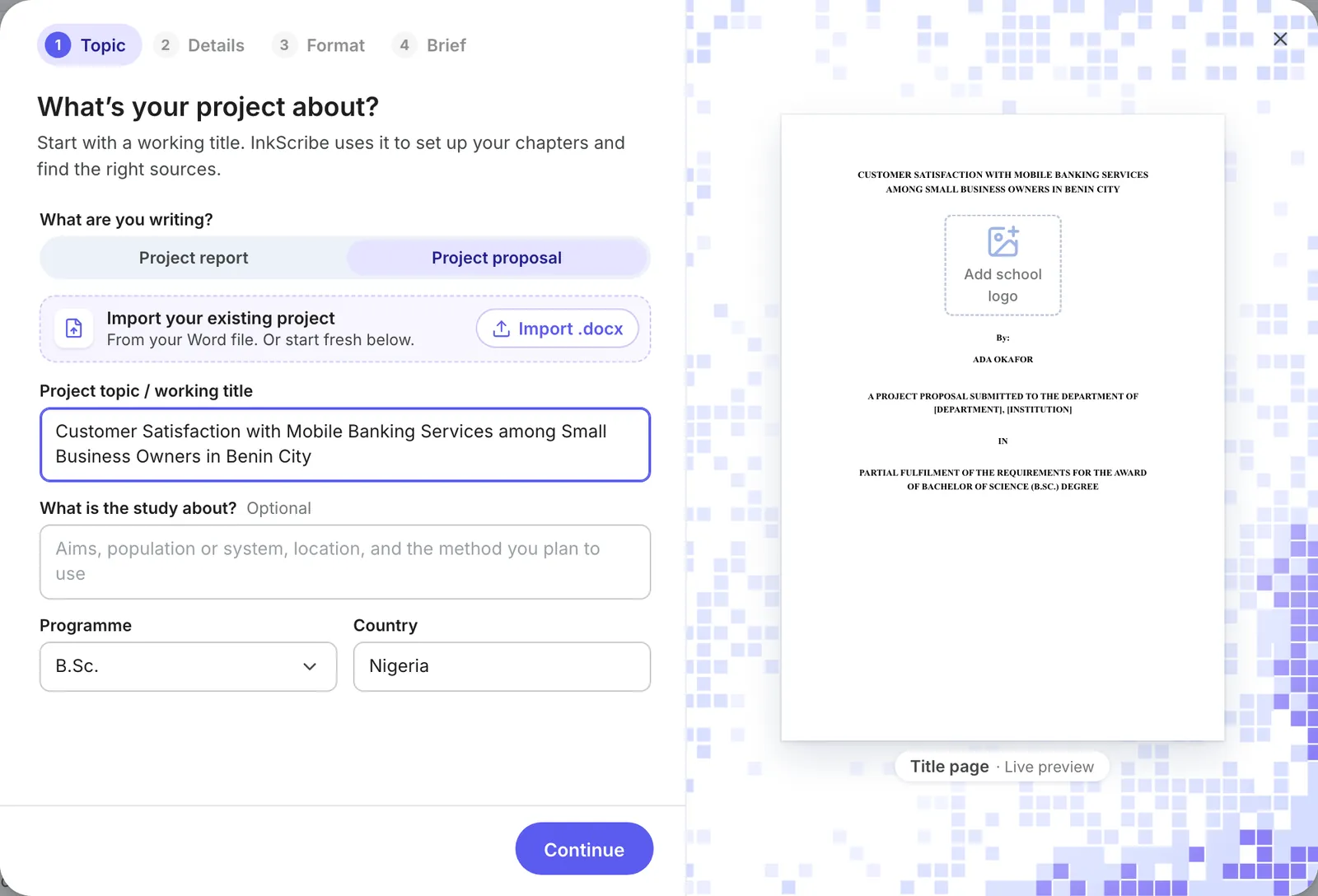Click the Import .docx button
Viewport: 1318px width, 896px height.
(558, 329)
